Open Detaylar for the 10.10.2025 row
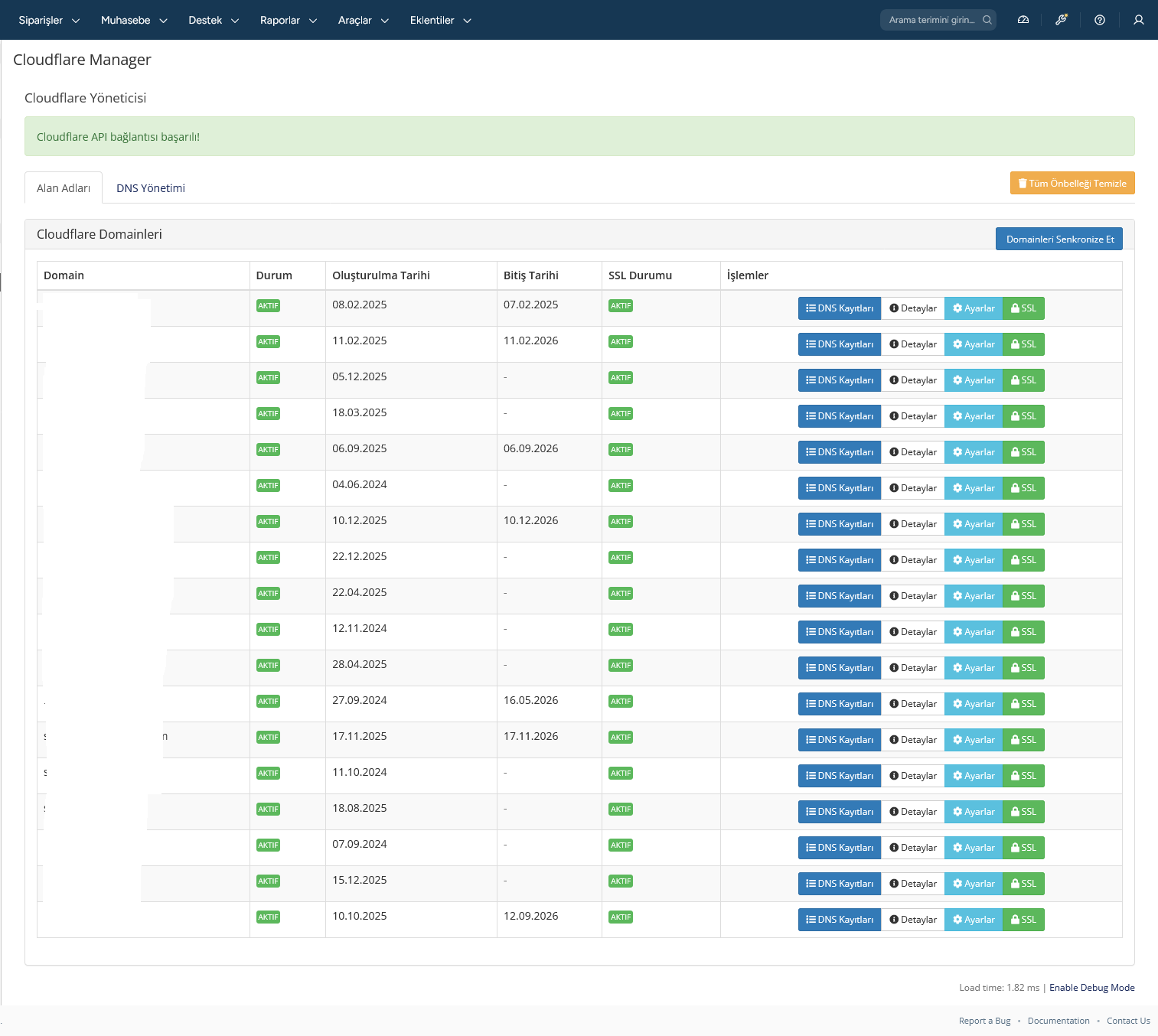The width and height of the screenshot is (1158, 1036). 913,920
